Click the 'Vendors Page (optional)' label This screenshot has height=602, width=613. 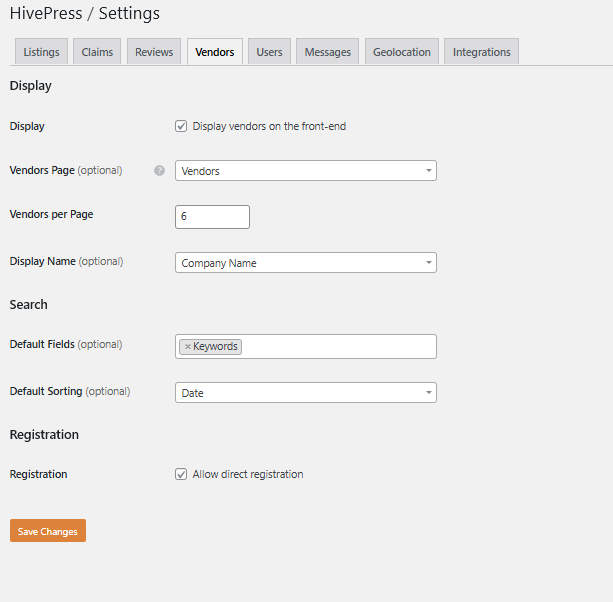click(66, 170)
